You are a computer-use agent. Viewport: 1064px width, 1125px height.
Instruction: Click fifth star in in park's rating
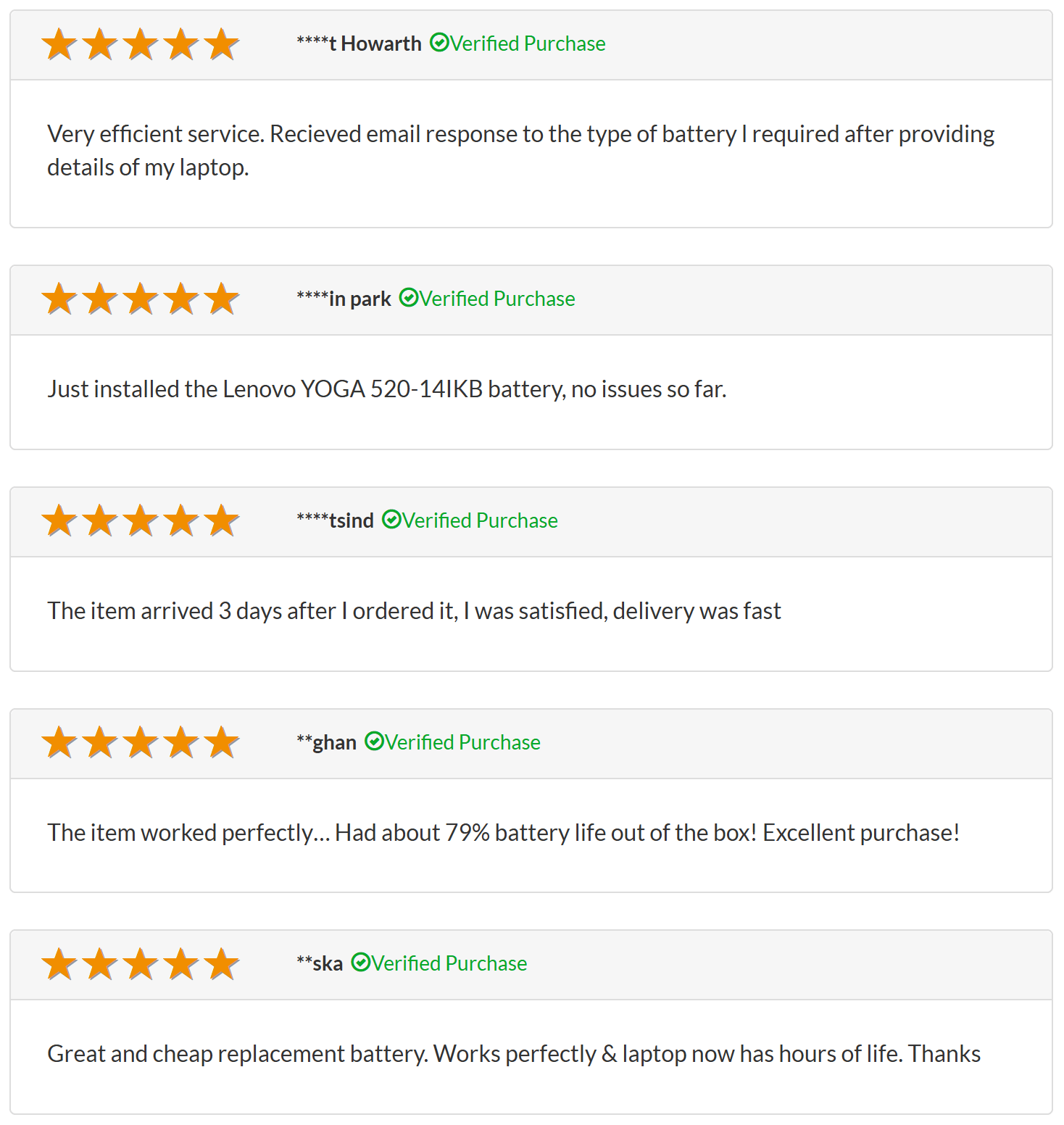(x=222, y=299)
